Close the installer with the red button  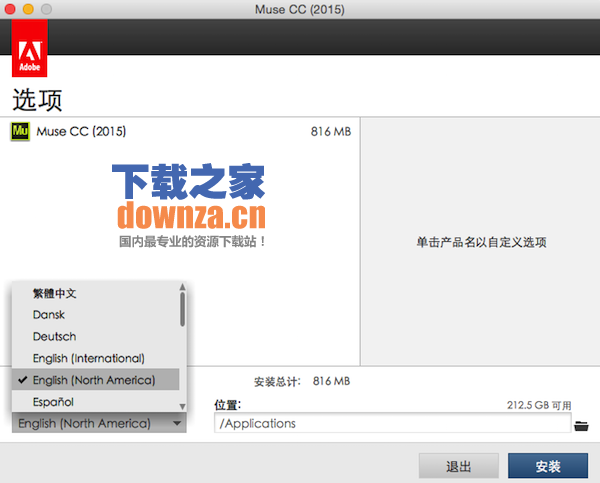tap(10, 9)
